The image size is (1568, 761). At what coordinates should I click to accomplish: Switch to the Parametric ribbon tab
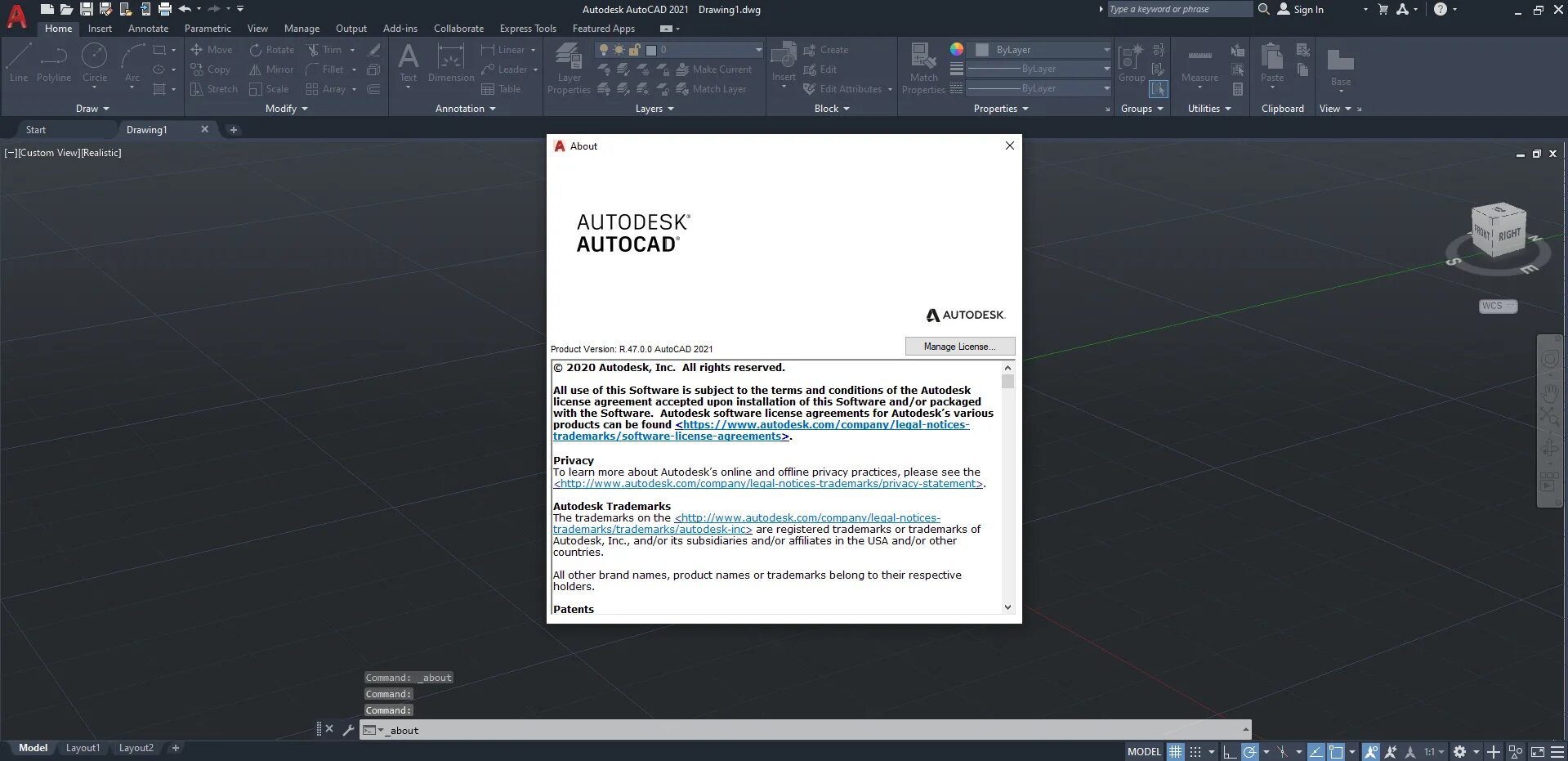[208, 29]
